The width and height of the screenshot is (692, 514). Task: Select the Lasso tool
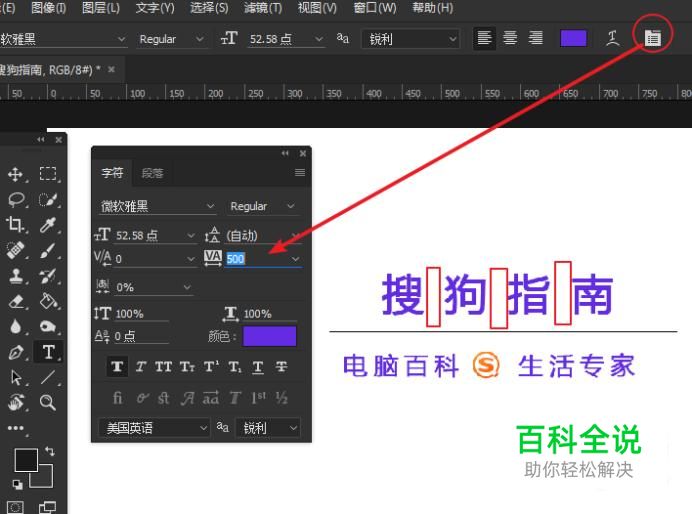coord(16,199)
